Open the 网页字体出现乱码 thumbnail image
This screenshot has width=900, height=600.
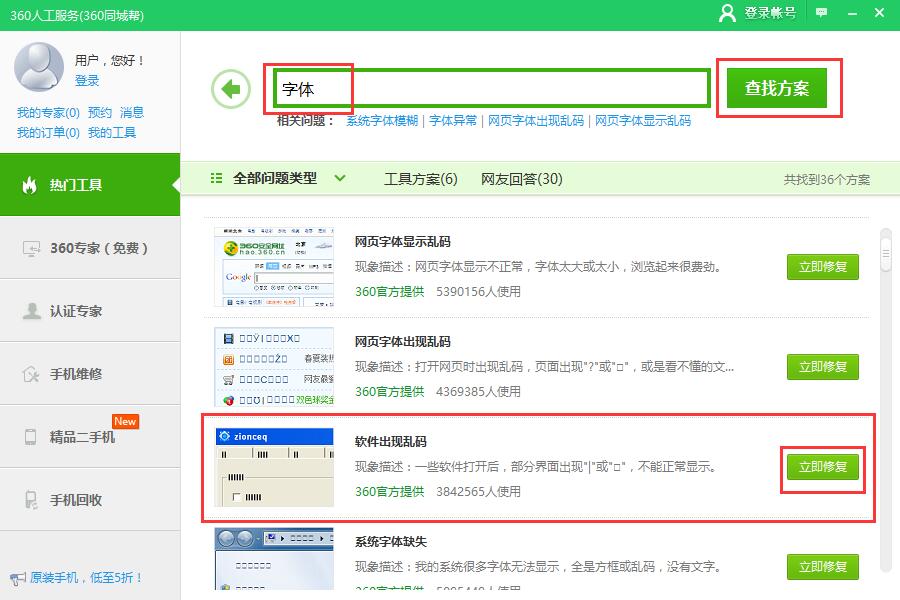point(274,367)
